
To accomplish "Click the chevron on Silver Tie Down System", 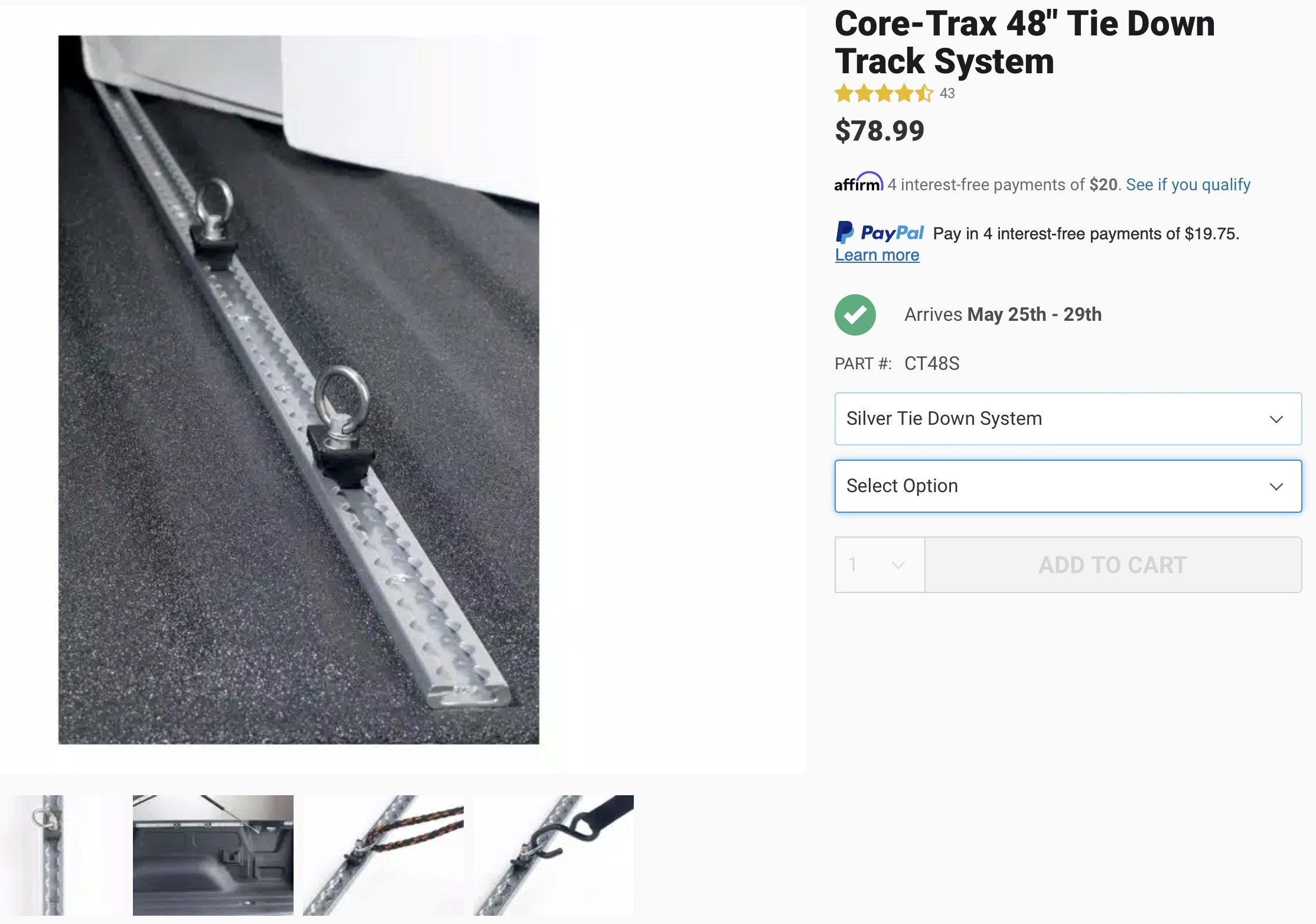I will (x=1276, y=419).
